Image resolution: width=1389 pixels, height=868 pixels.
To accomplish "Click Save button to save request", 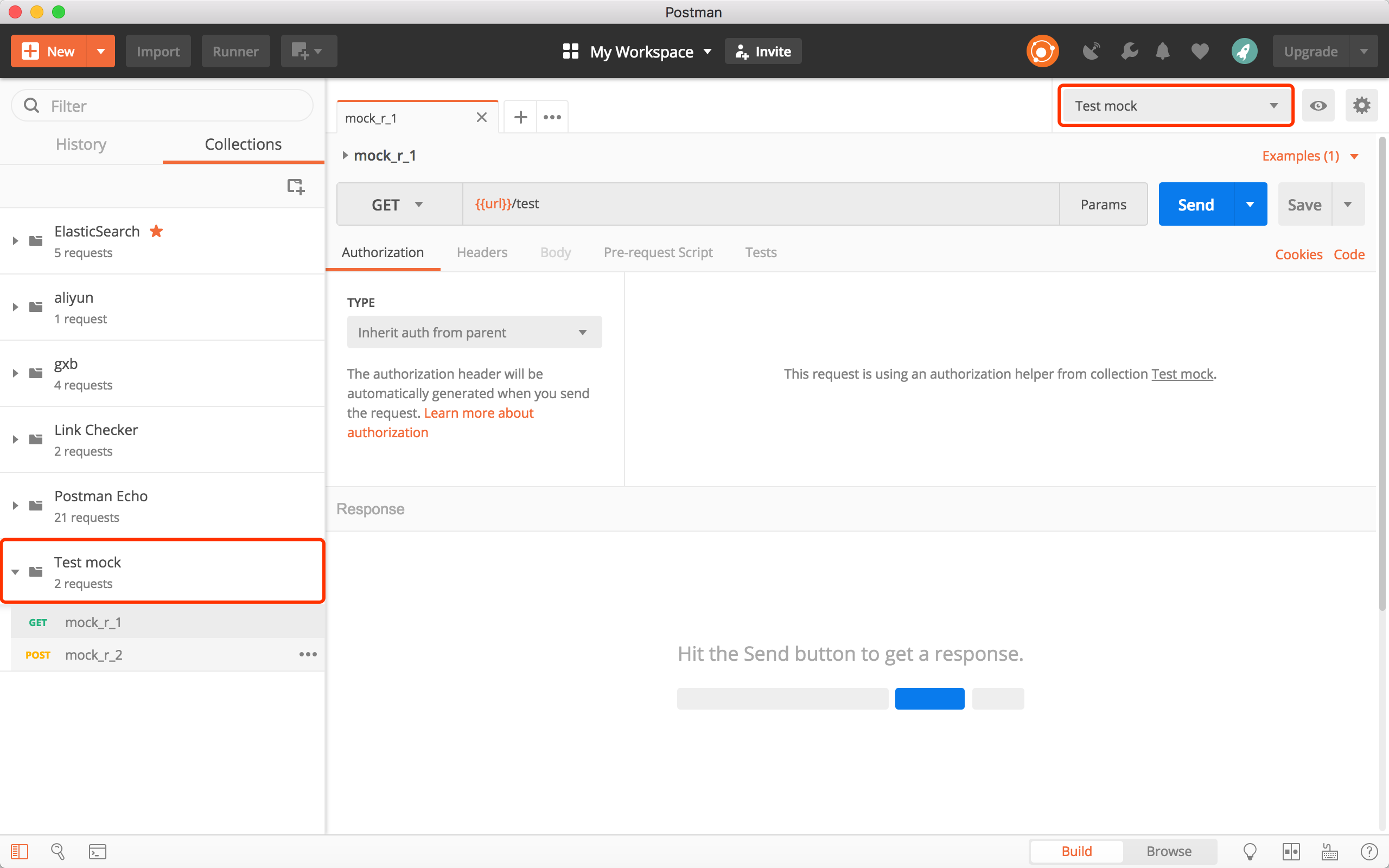I will (x=1304, y=204).
